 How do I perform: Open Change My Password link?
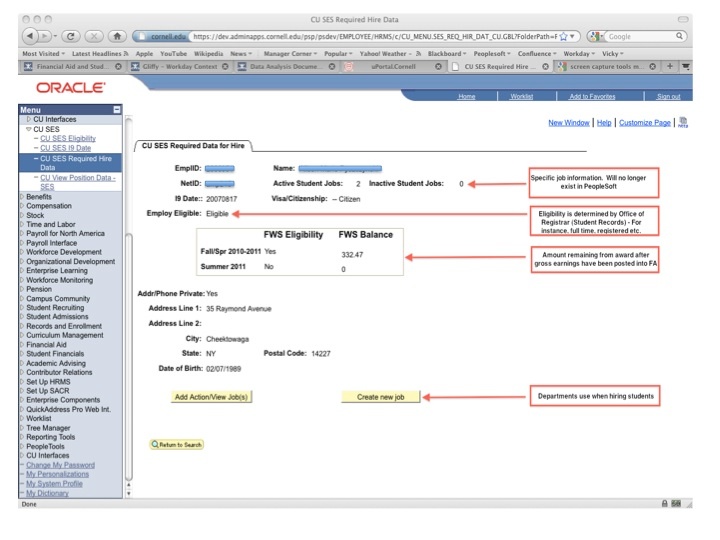coord(60,465)
